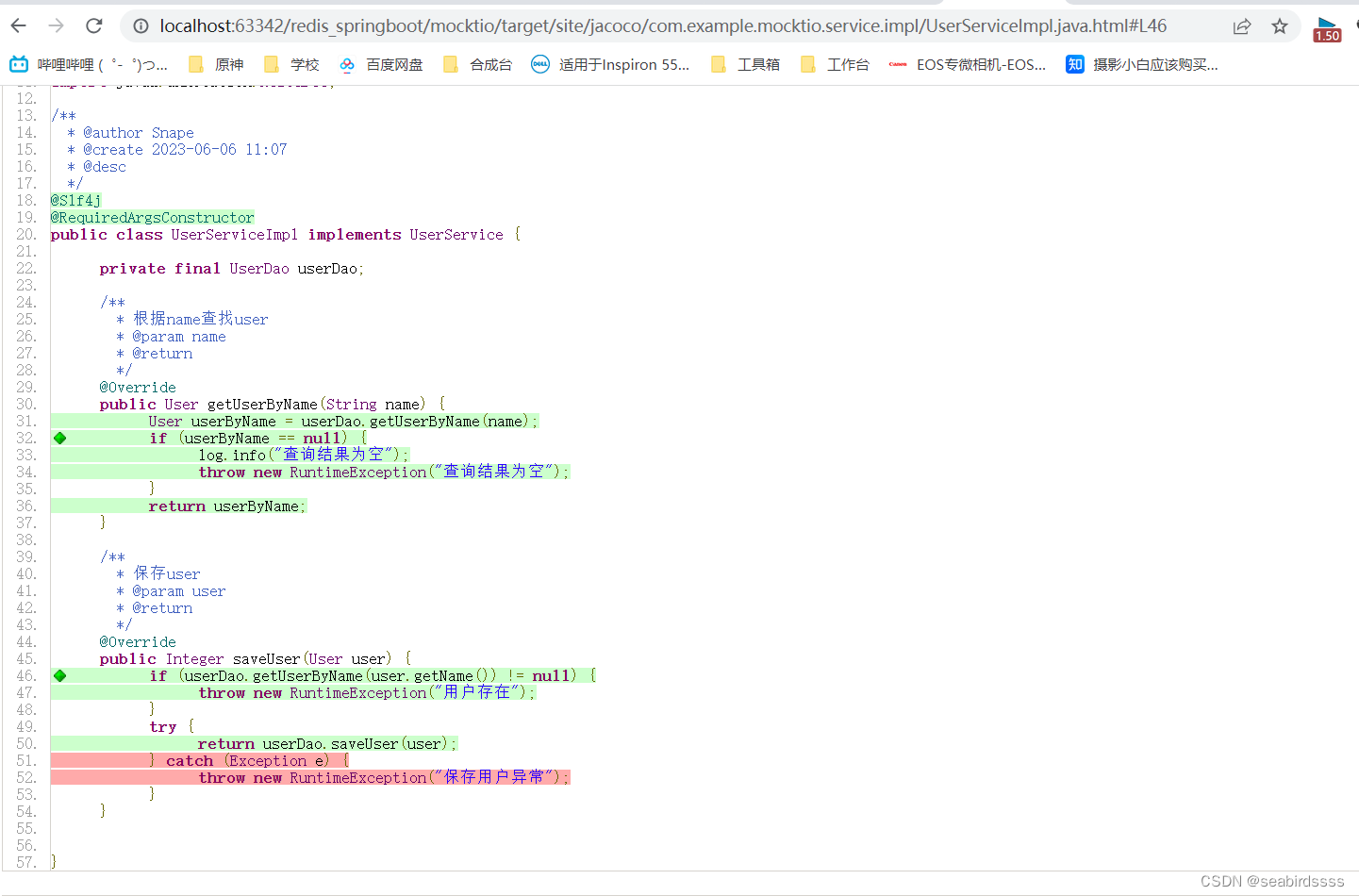Open the Canon EOS专微相机 bookmark
The width and height of the screenshot is (1359, 896).
pyautogui.click(x=968, y=64)
